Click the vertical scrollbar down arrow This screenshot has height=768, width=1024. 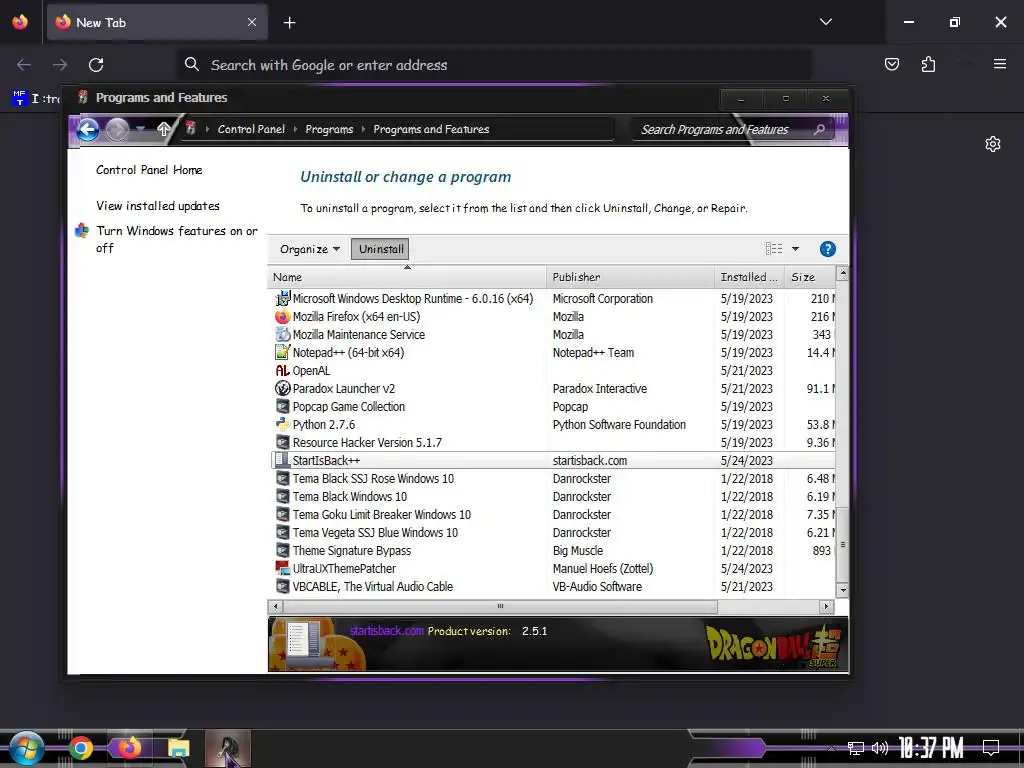tap(842, 590)
